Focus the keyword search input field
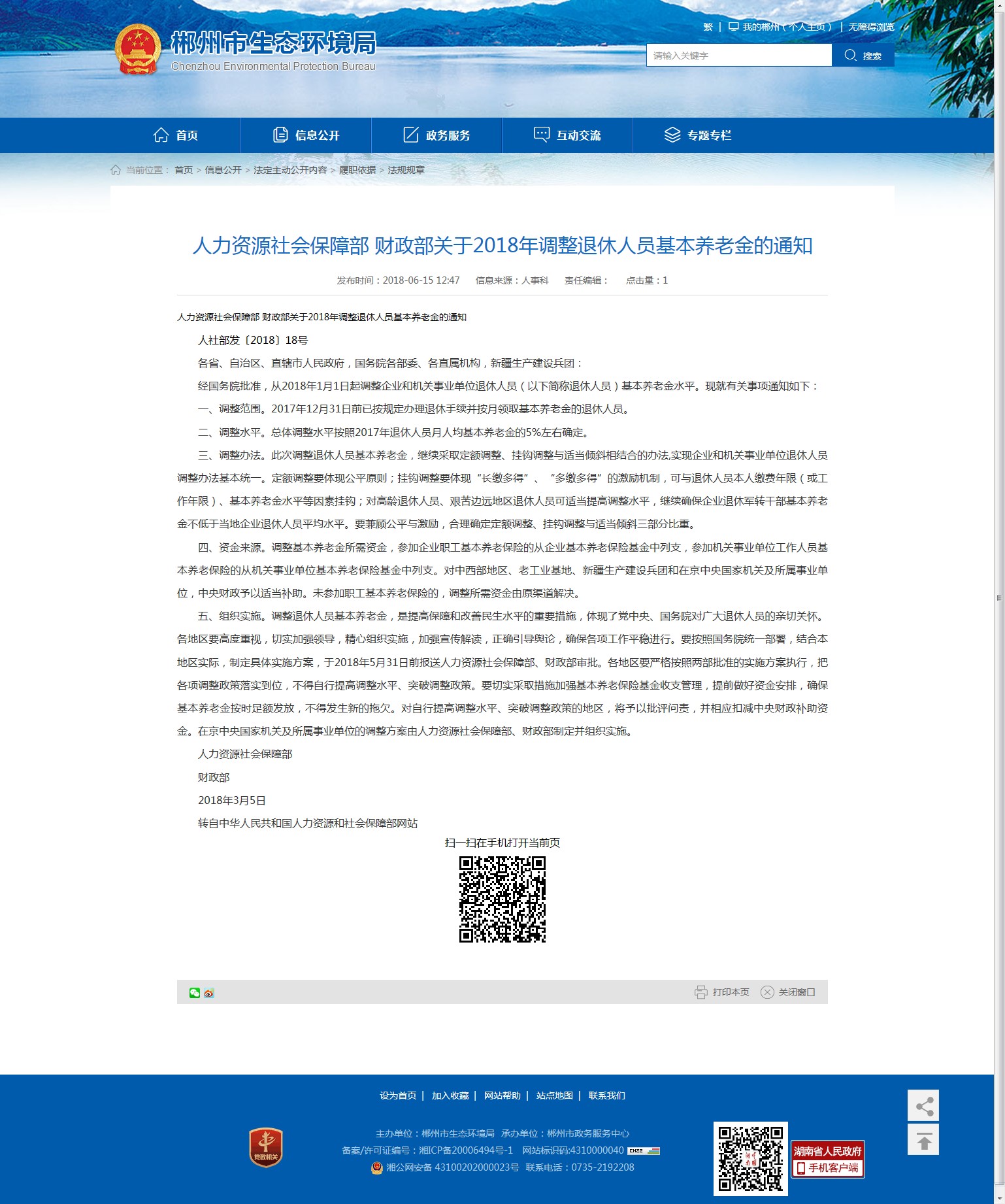 pos(739,56)
